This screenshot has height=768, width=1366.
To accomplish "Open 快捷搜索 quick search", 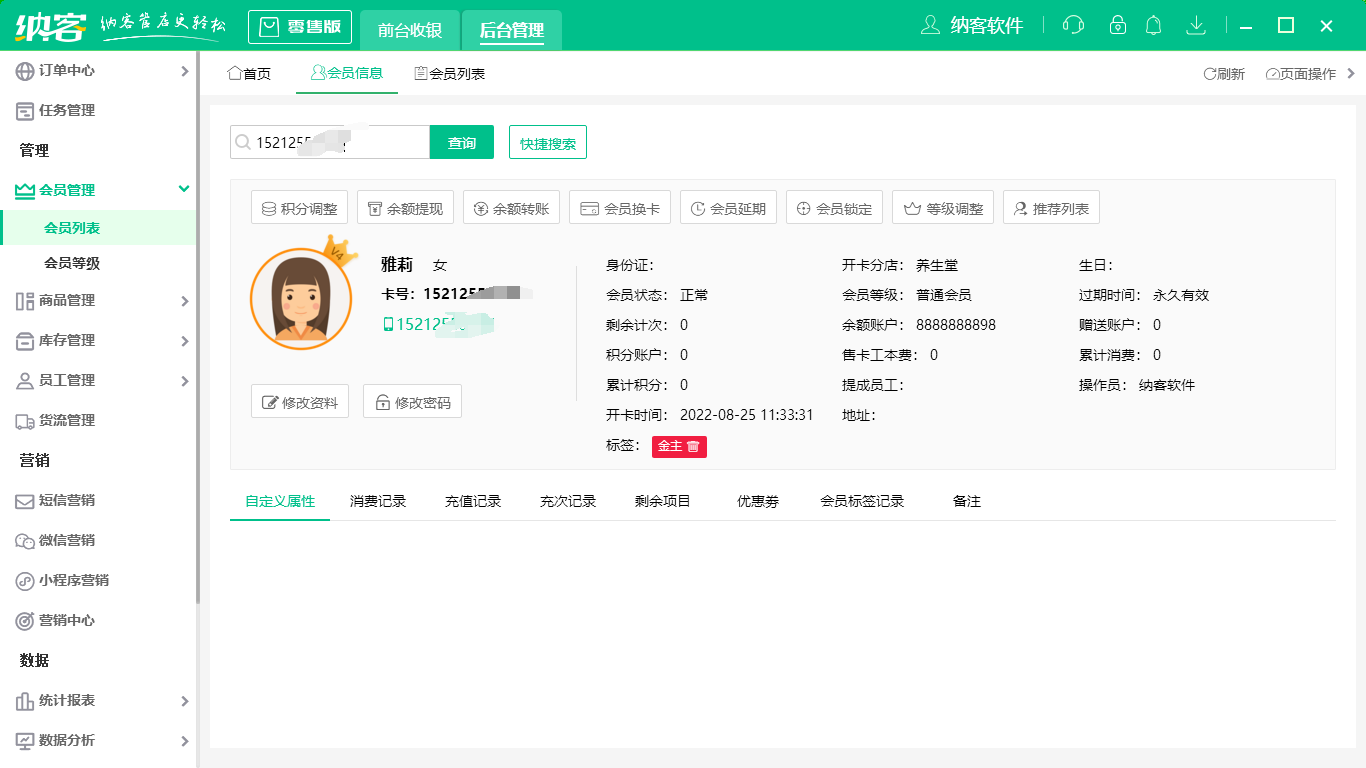I will [547, 142].
